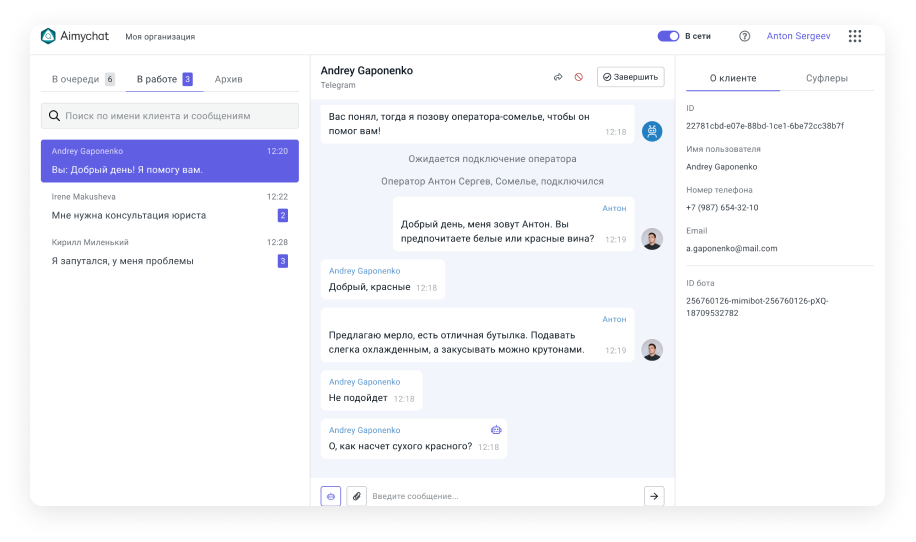Click the red block client icon
The height and width of the screenshot is (542, 916).
pyautogui.click(x=578, y=77)
